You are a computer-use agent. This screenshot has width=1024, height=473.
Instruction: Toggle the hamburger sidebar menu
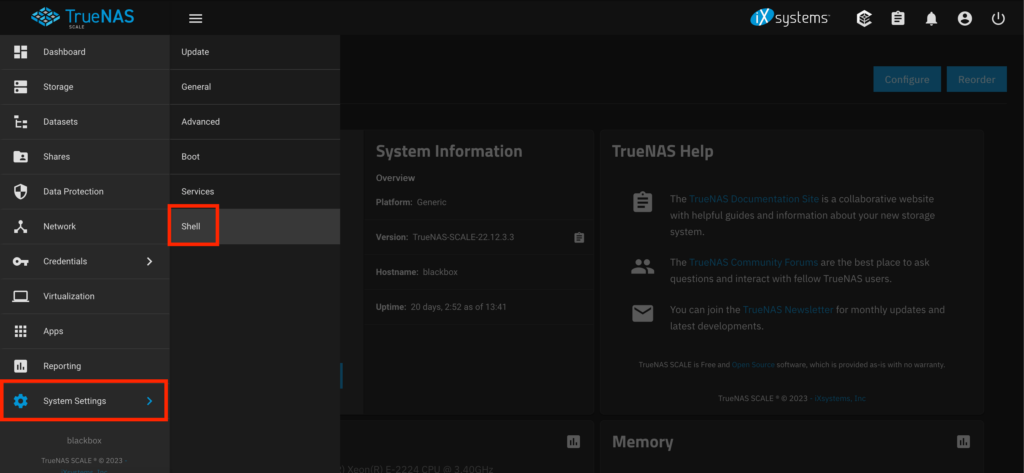(195, 18)
